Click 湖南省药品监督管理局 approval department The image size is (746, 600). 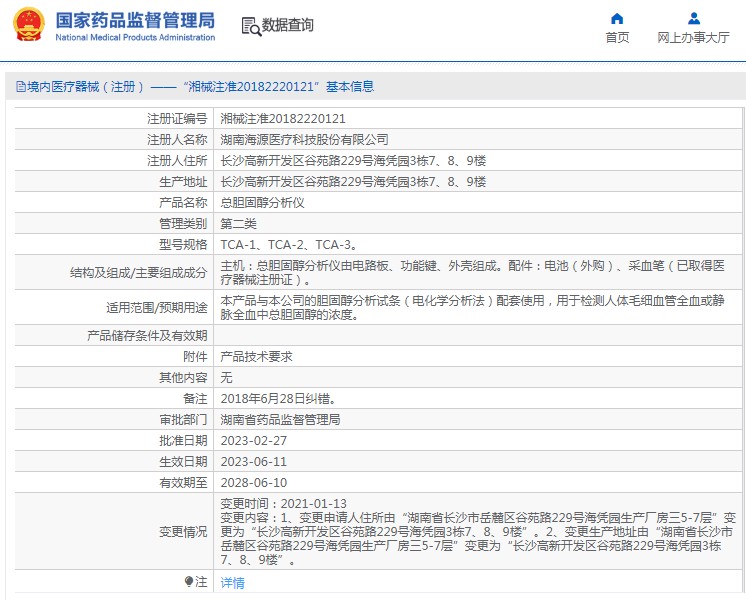[x=280, y=420]
